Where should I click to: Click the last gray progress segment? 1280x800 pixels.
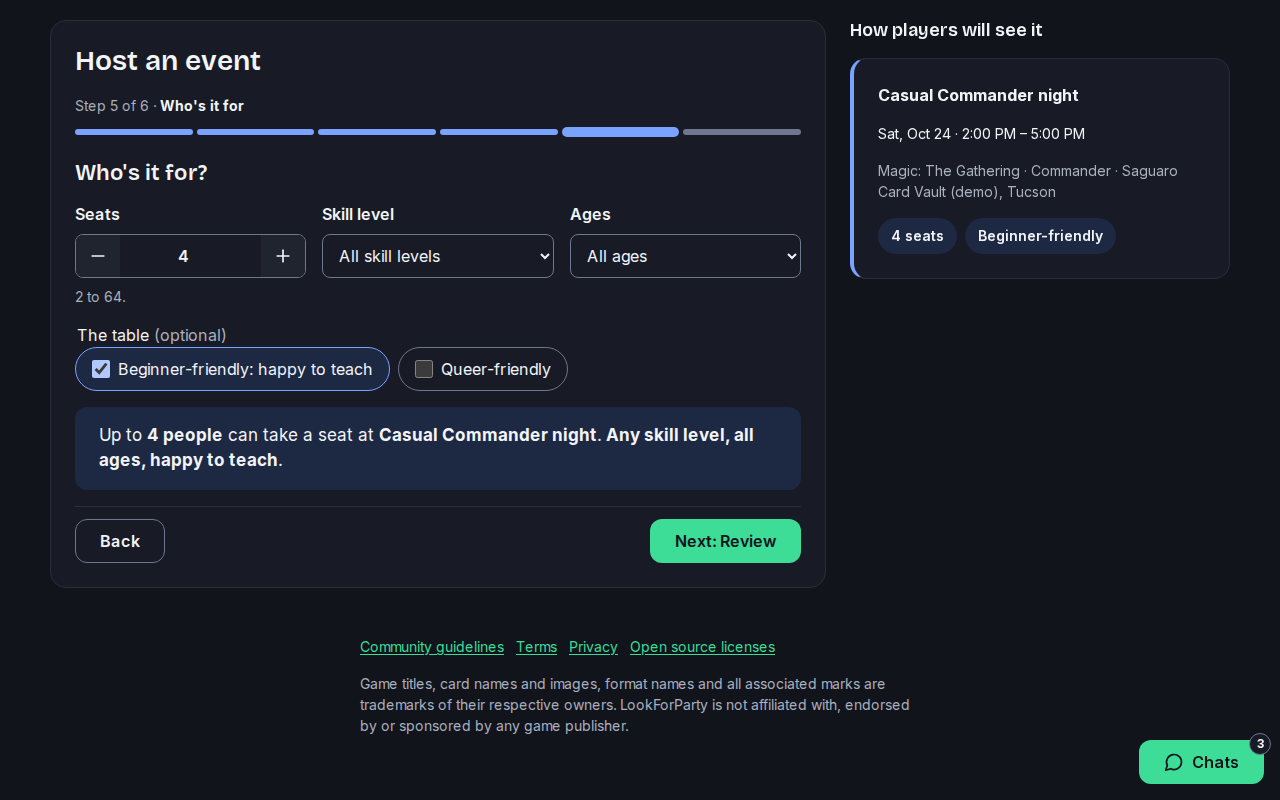pyautogui.click(x=742, y=132)
